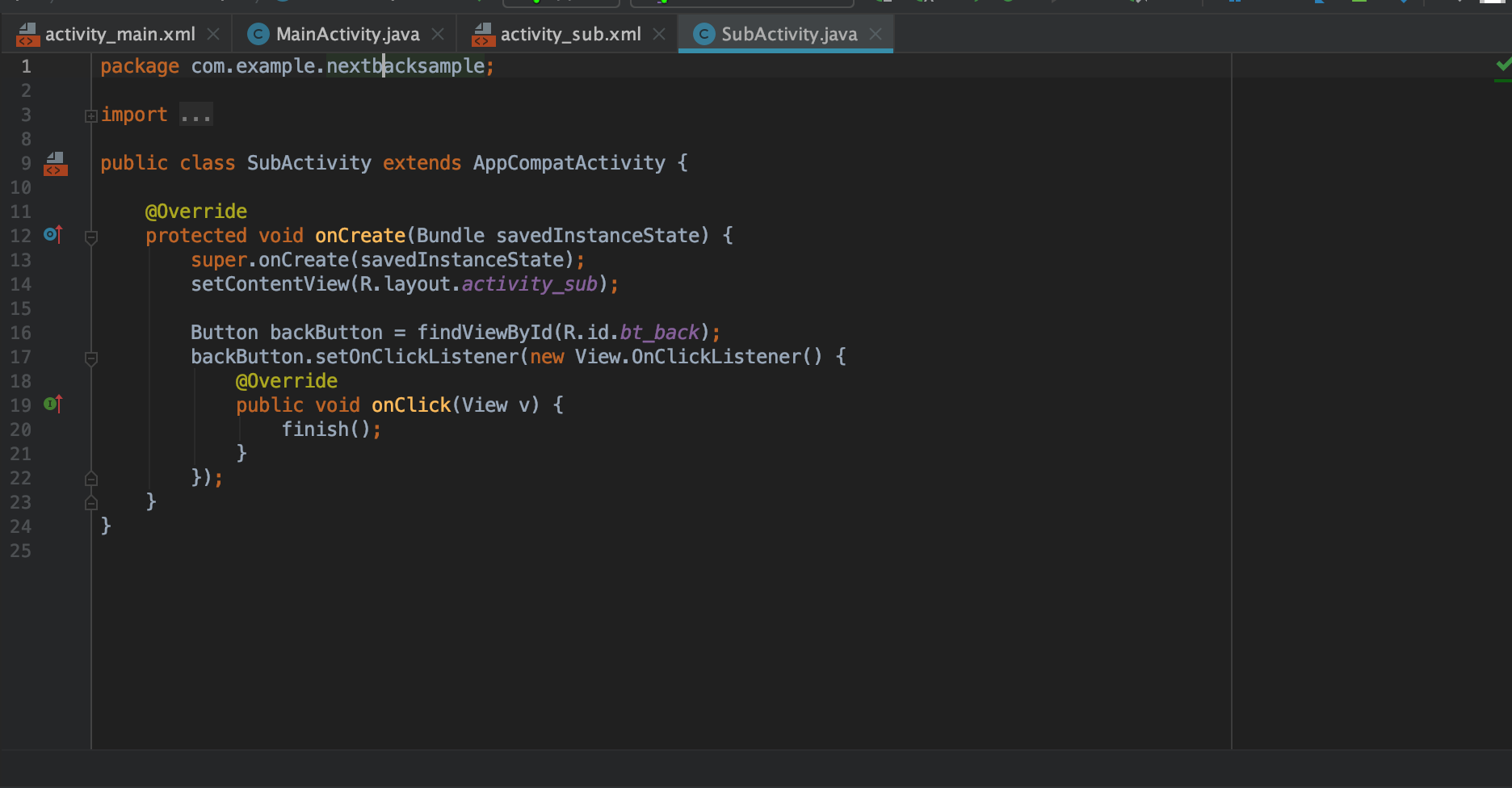The width and height of the screenshot is (1512, 788).
Task: Click the 'onCreate' method name on line 12
Action: coord(360,236)
